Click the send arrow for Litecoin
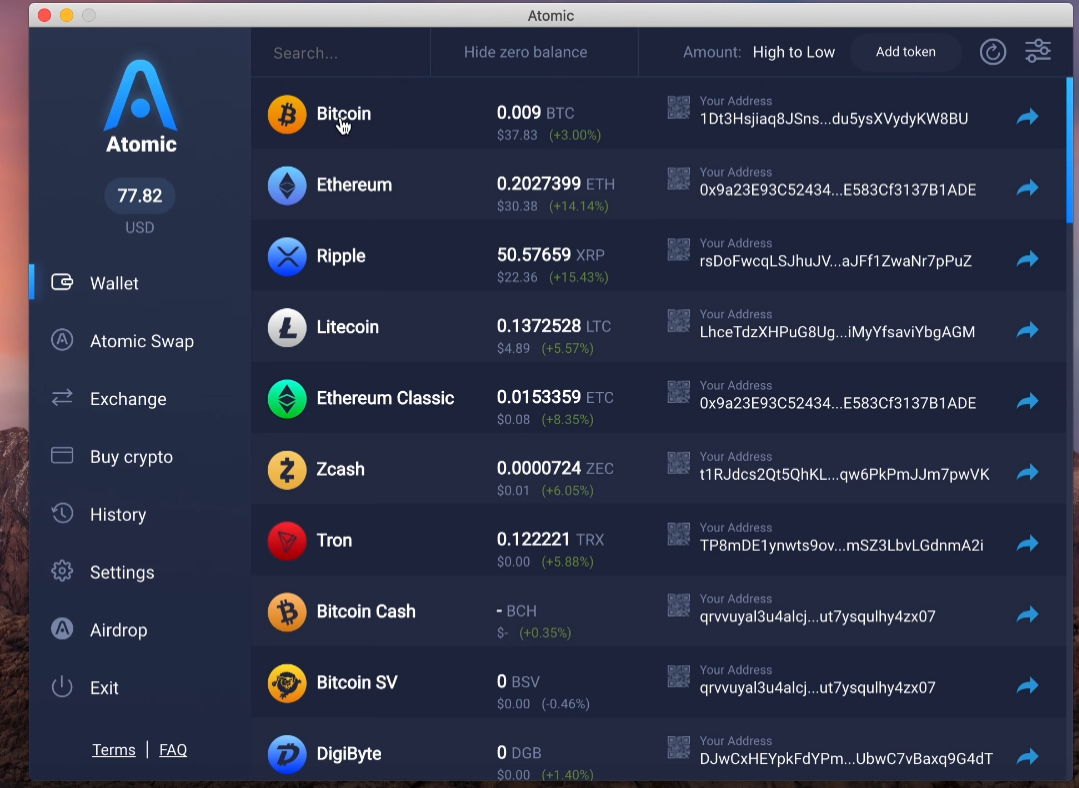Image resolution: width=1079 pixels, height=788 pixels. 1027,330
